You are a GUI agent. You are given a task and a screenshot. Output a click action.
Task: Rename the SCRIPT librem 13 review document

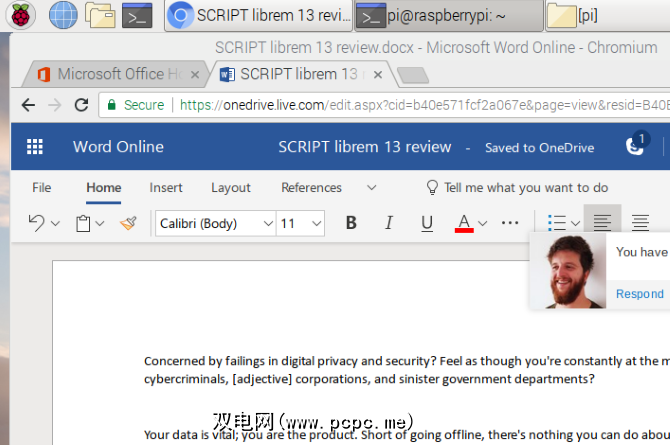364,147
